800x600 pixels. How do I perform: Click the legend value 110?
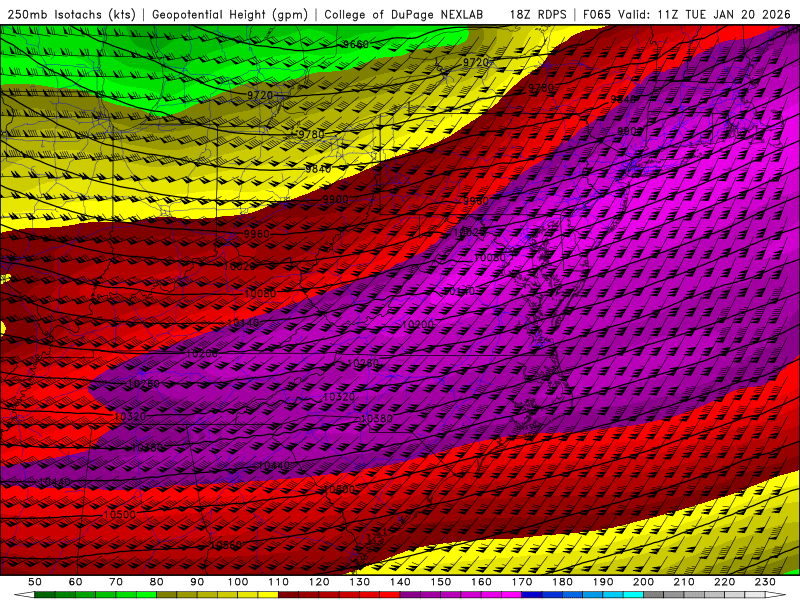tap(278, 582)
